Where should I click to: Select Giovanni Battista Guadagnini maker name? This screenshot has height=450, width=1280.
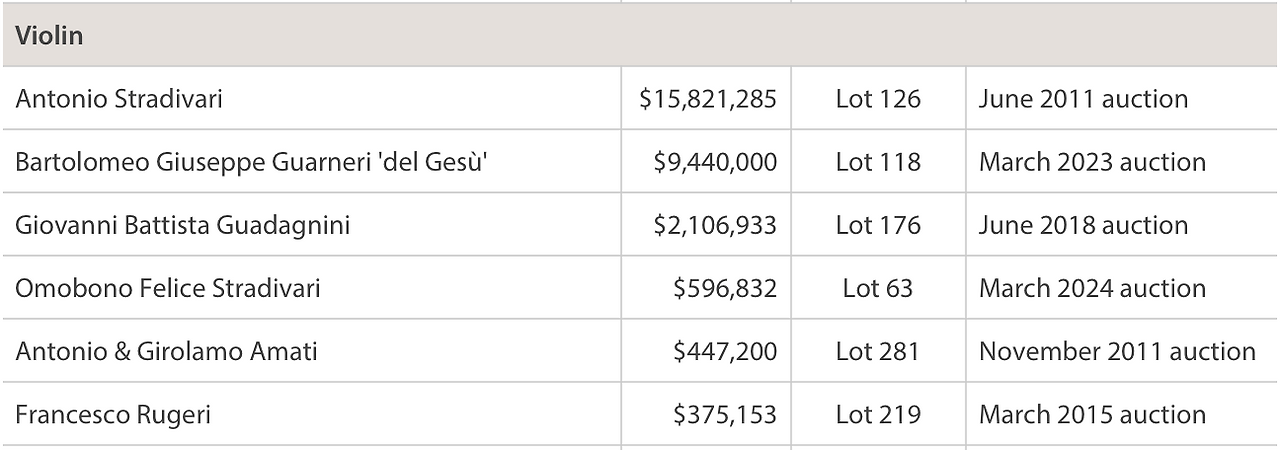[182, 225]
